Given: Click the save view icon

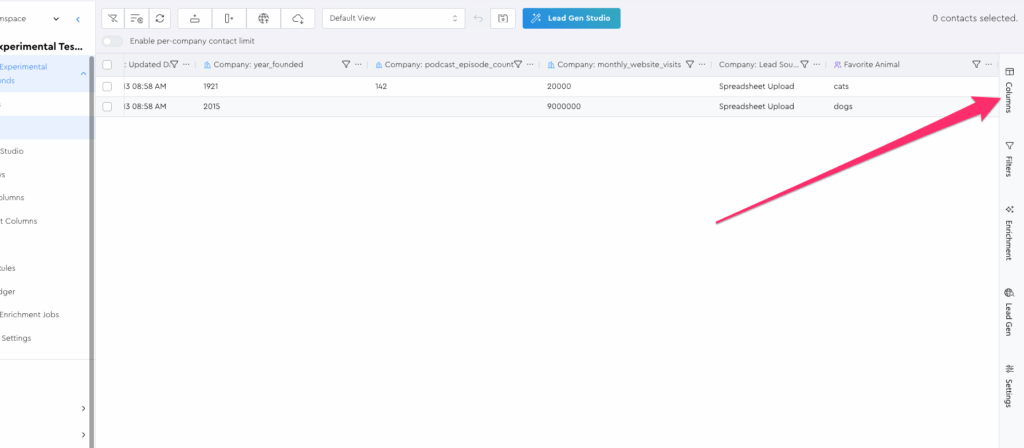Looking at the screenshot, I should click(x=504, y=18).
